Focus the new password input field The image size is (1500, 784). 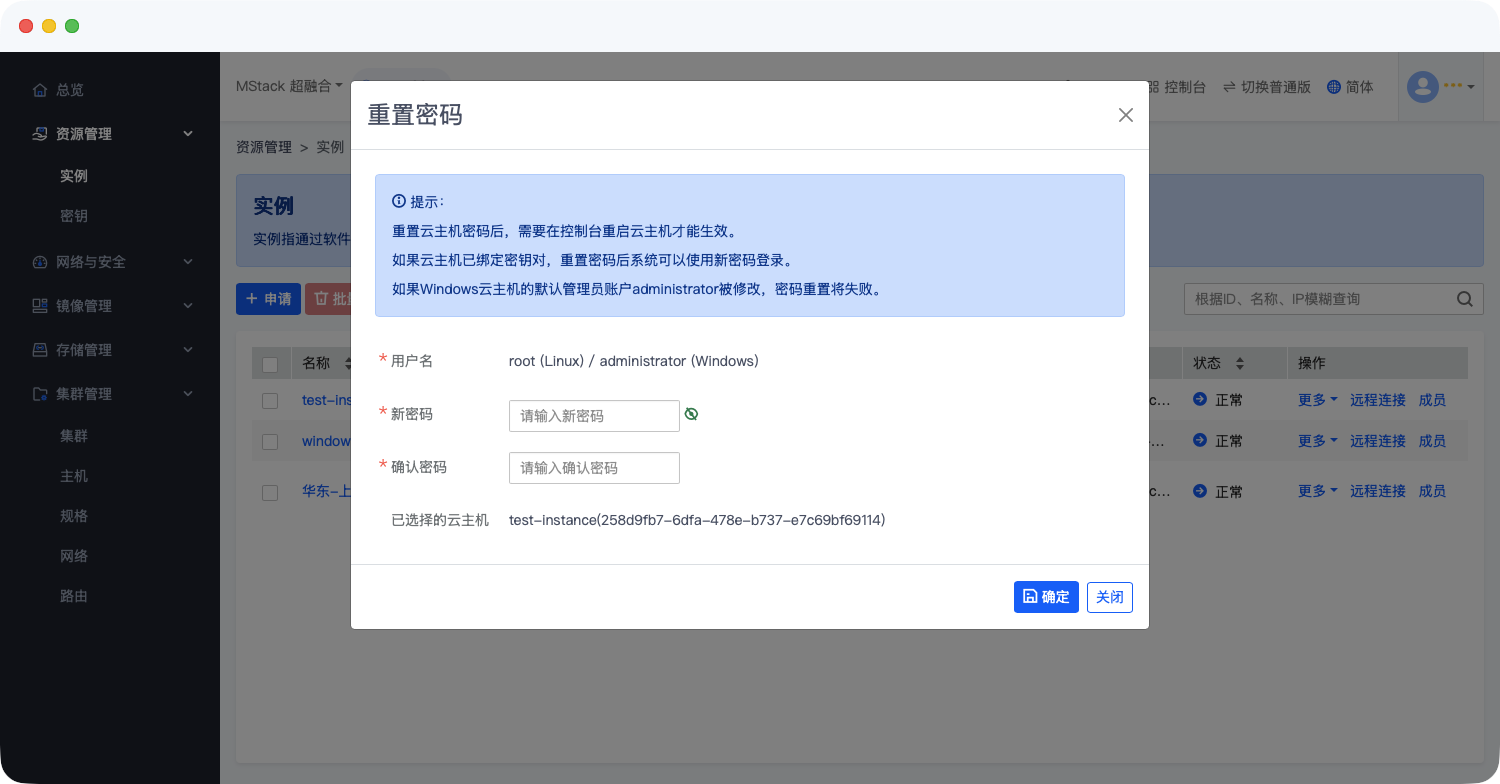click(594, 416)
